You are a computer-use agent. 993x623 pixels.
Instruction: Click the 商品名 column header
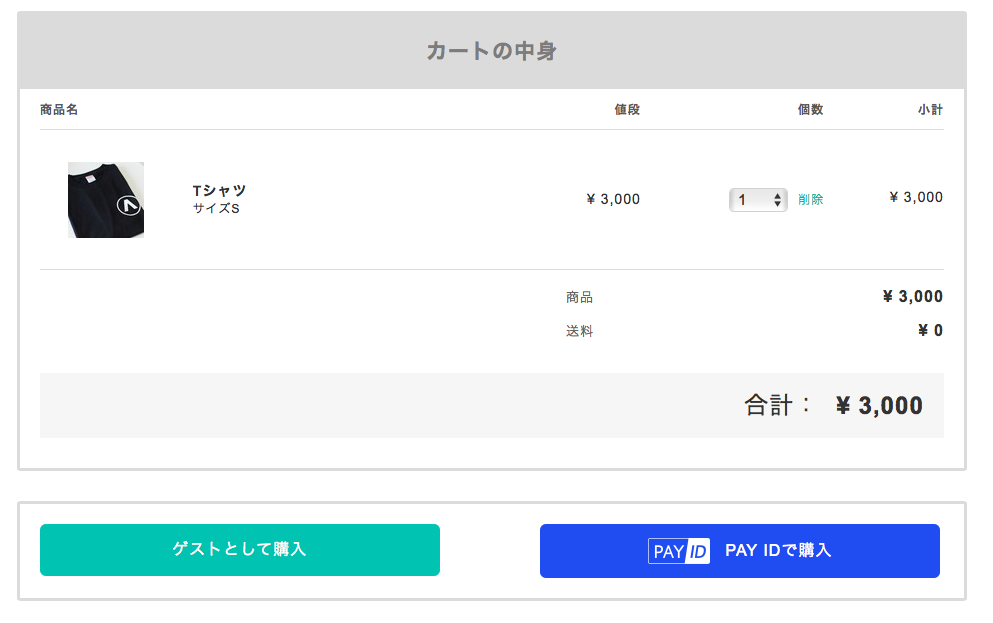[x=59, y=110]
